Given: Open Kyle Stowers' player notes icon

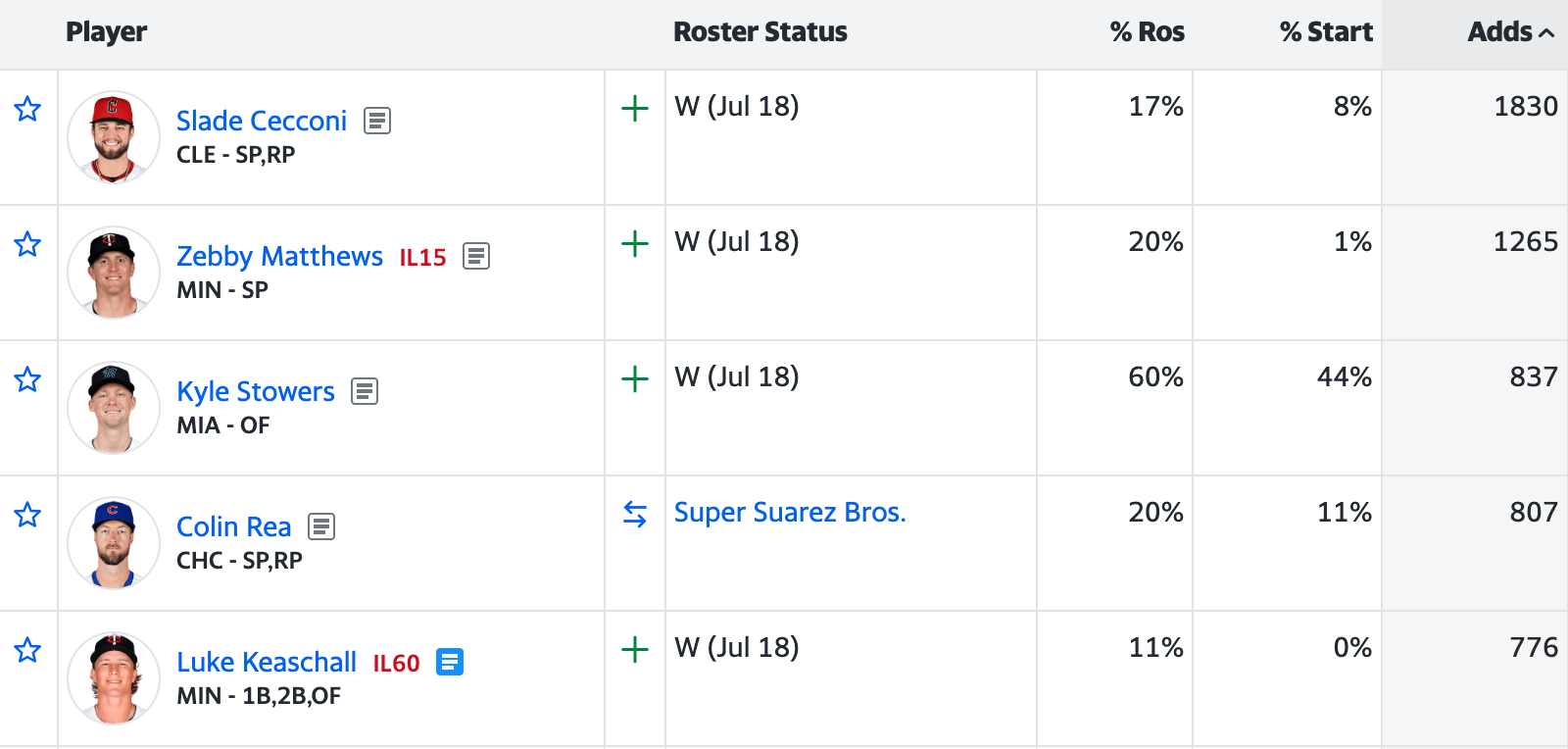Looking at the screenshot, I should click(365, 391).
